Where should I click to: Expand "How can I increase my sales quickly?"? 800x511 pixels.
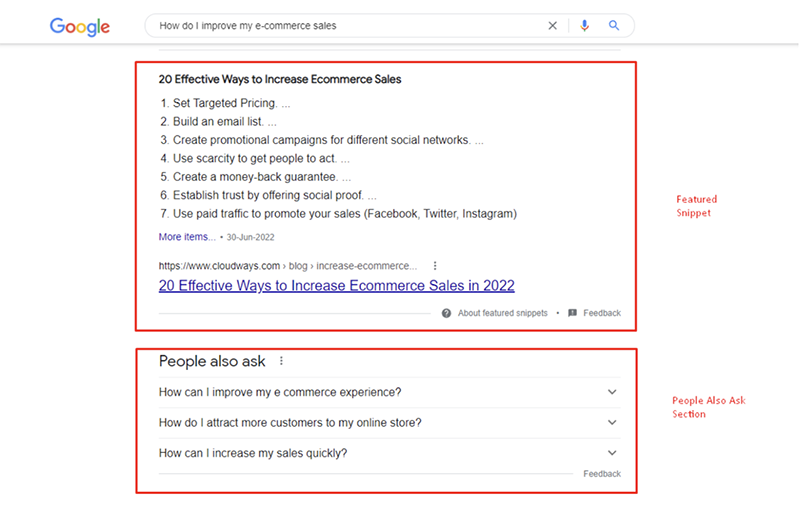tap(612, 453)
